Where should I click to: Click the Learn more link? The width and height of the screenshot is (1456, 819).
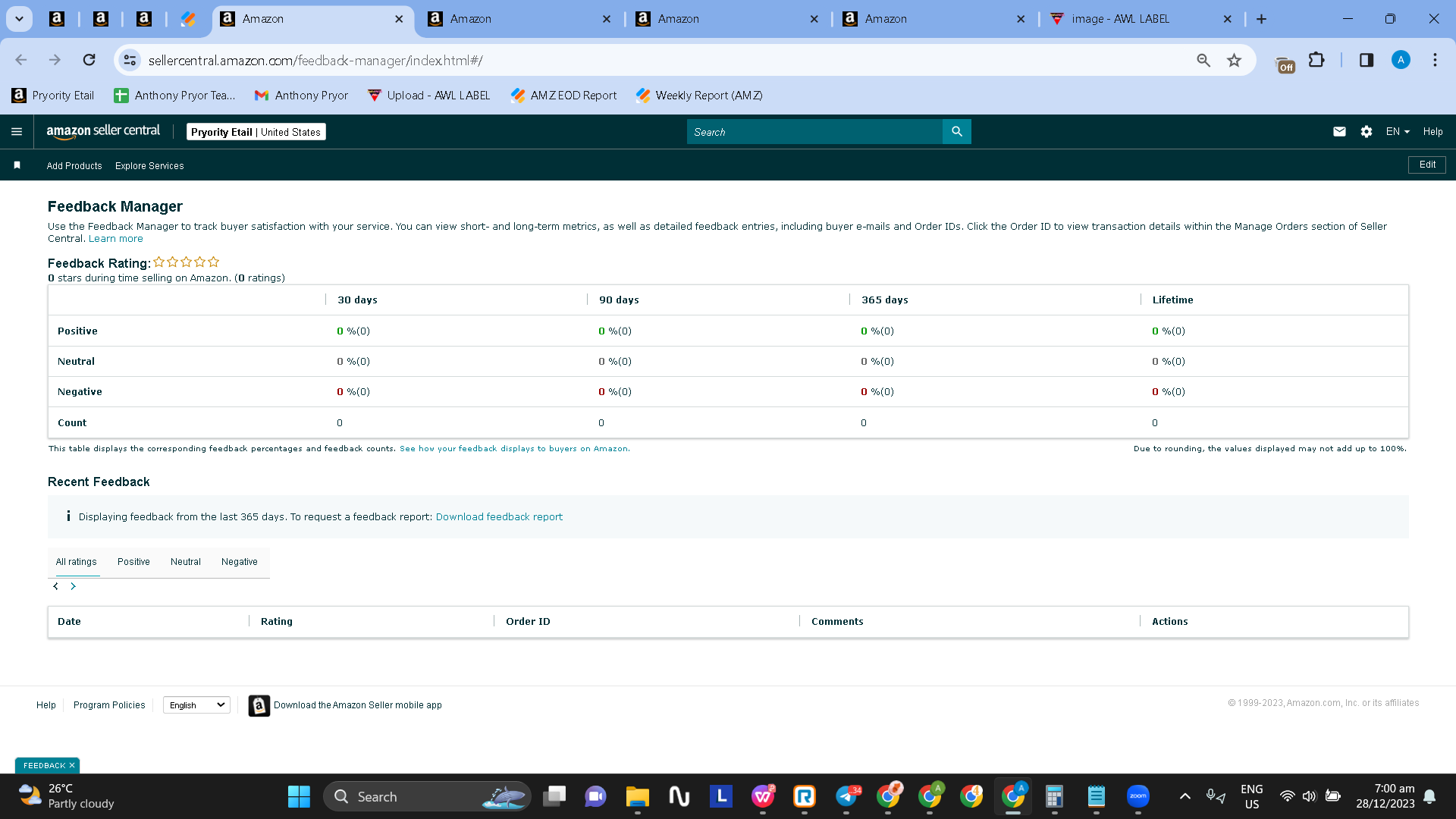click(x=116, y=239)
